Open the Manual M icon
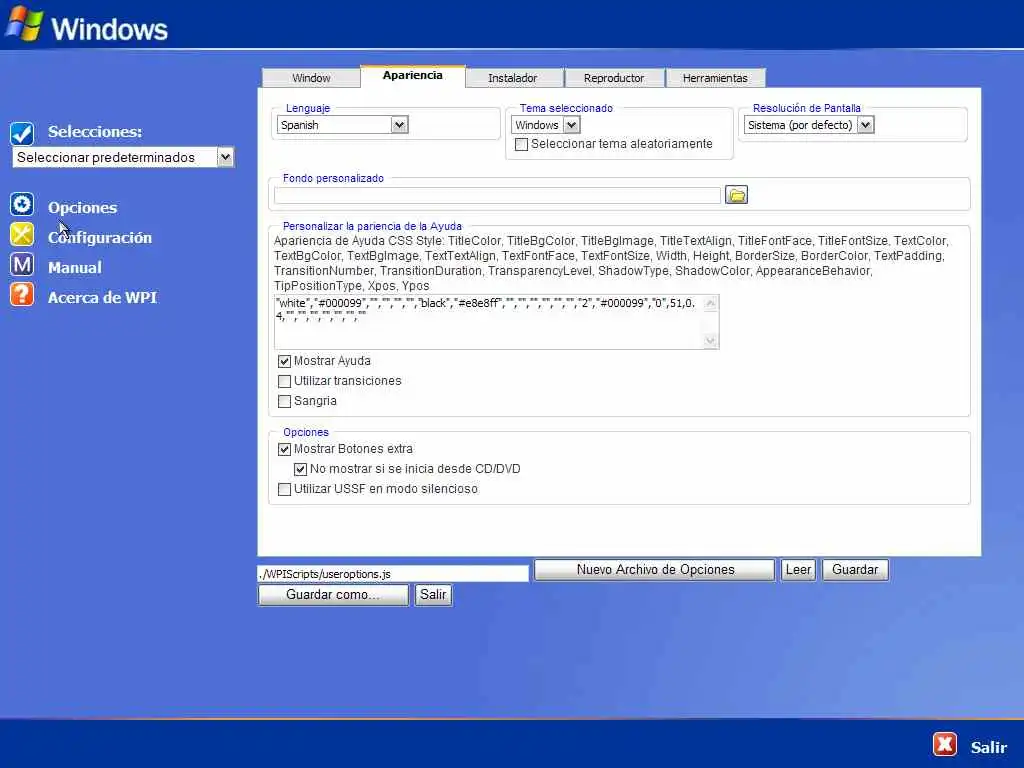Screen dimensions: 1024x768 click(22, 264)
